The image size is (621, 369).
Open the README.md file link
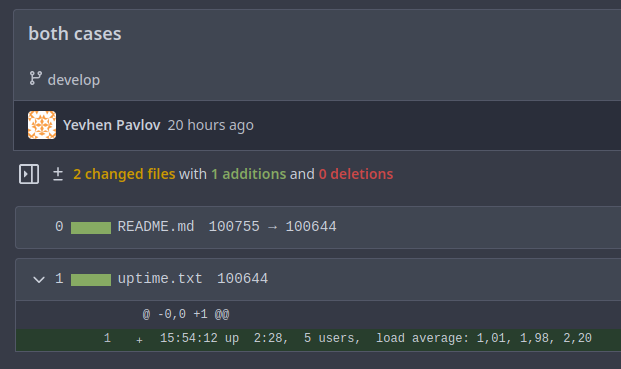(x=156, y=226)
